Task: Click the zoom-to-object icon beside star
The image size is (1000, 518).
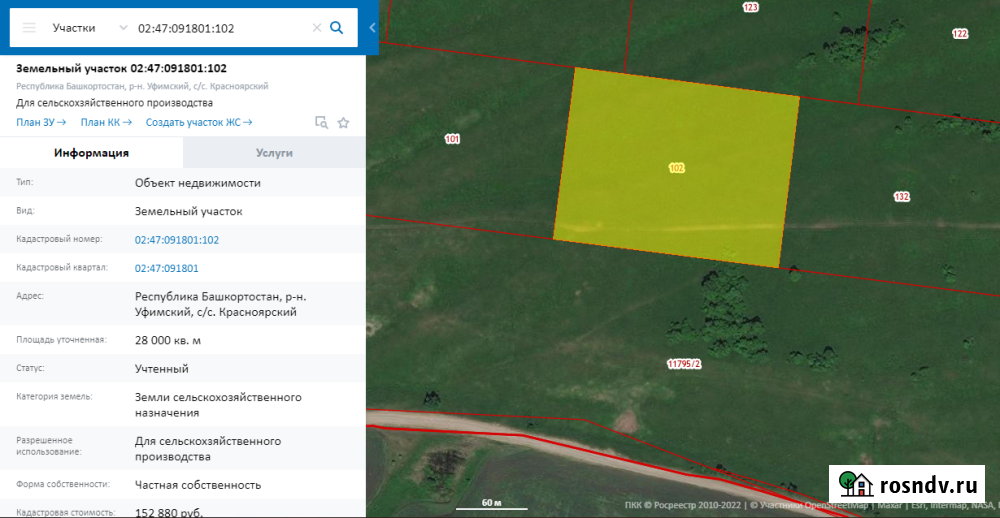Action: (321, 123)
